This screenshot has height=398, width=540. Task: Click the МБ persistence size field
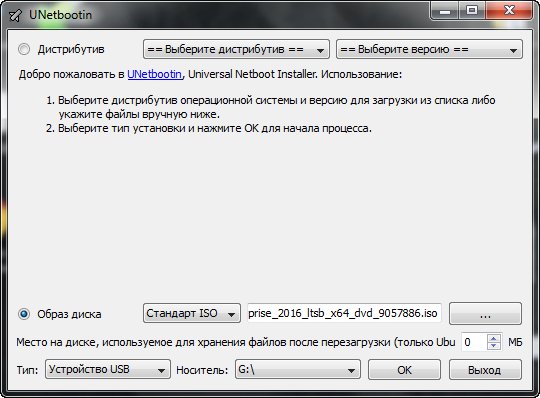475,342
